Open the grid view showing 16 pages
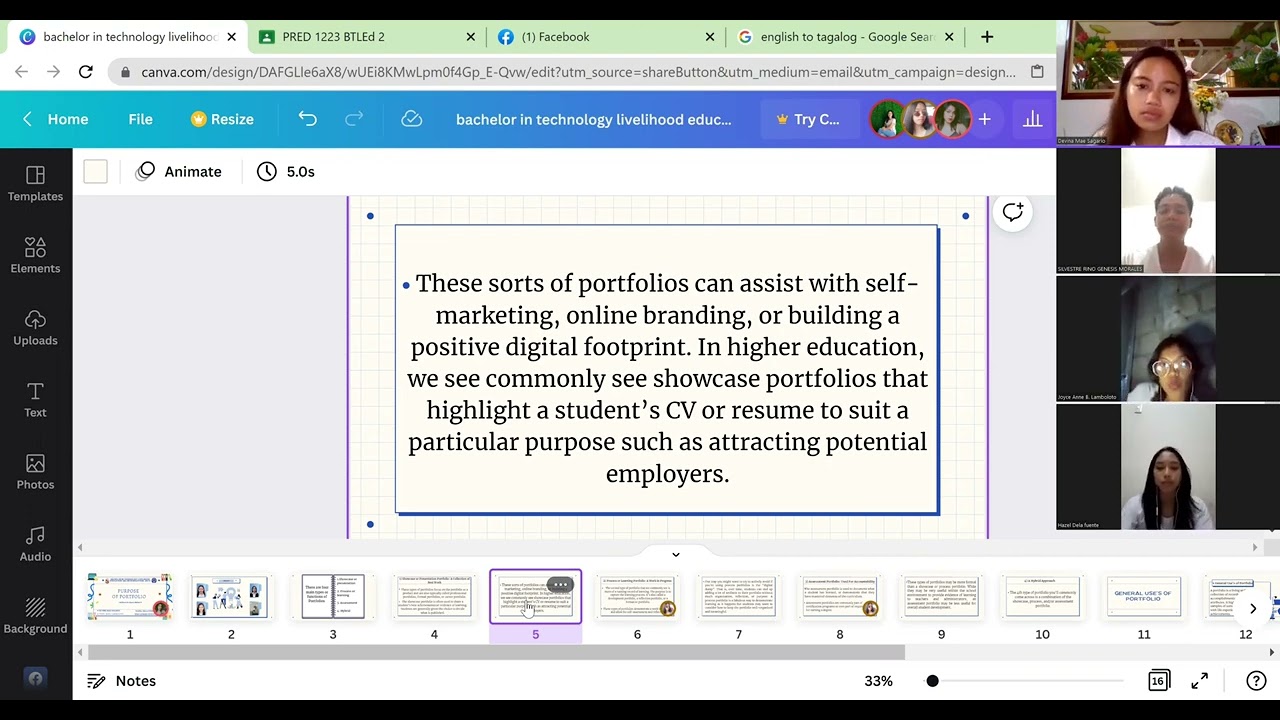 click(1157, 681)
